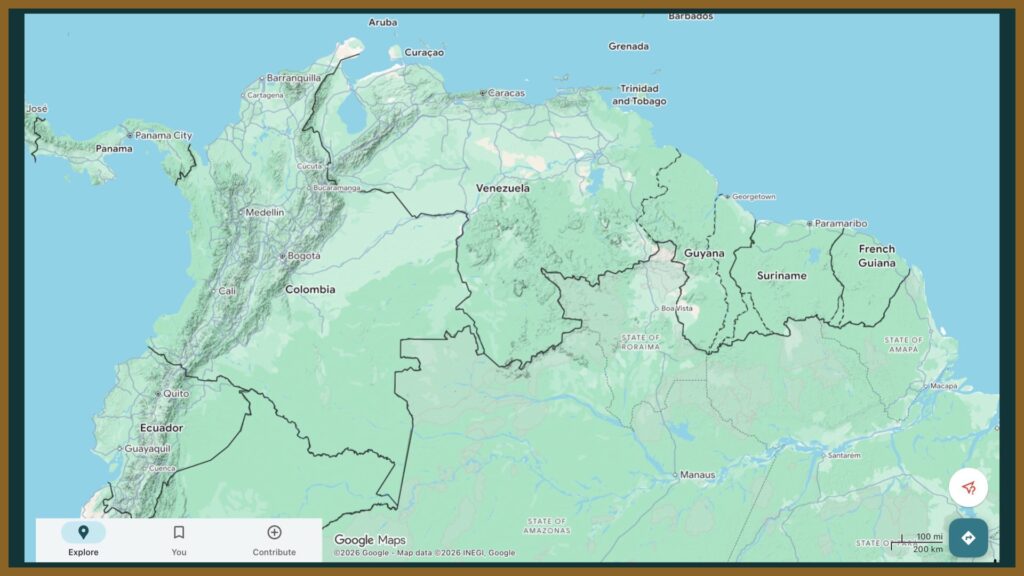This screenshot has width=1024, height=576.
Task: Tap the Contribute plus icon
Action: click(274, 532)
